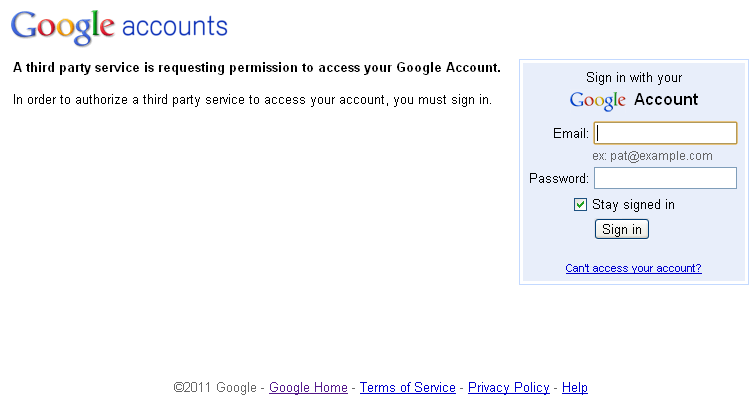Click the 'you must sign in' paragraph
Screen dimensions: 755x406
tap(252, 100)
